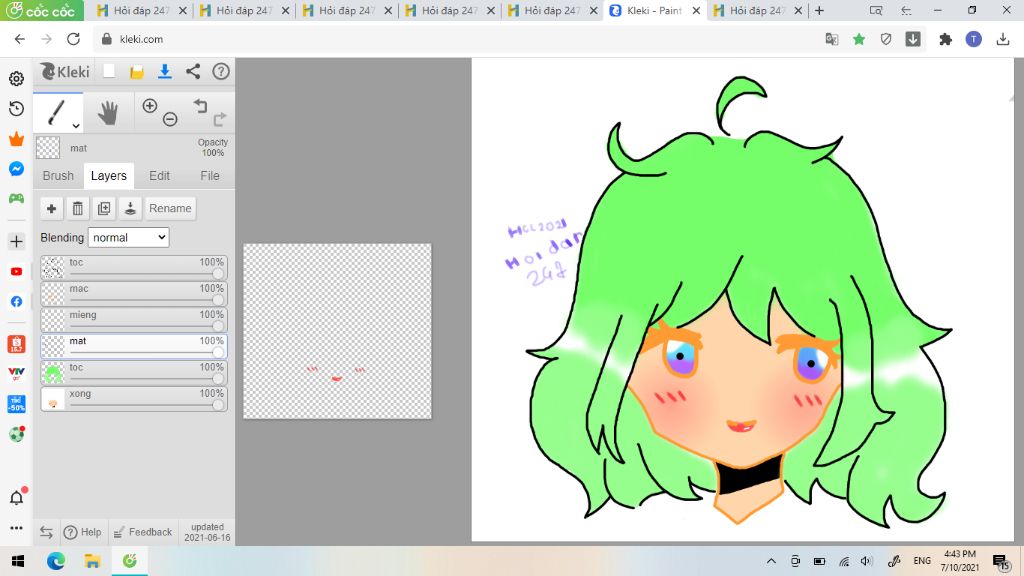Click the Opacity 100% label

tap(213, 148)
